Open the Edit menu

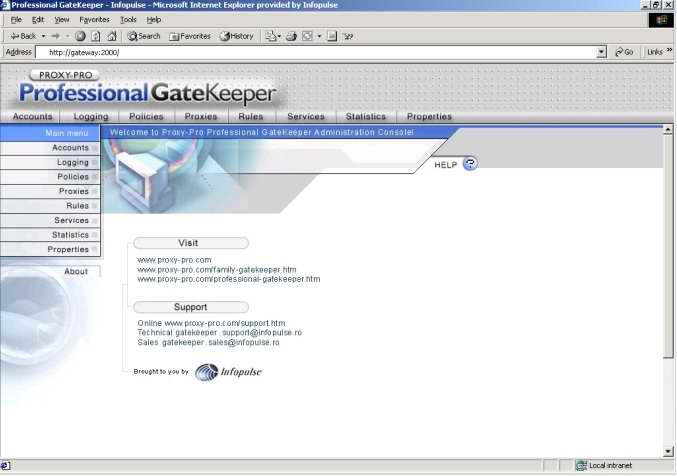click(x=38, y=20)
